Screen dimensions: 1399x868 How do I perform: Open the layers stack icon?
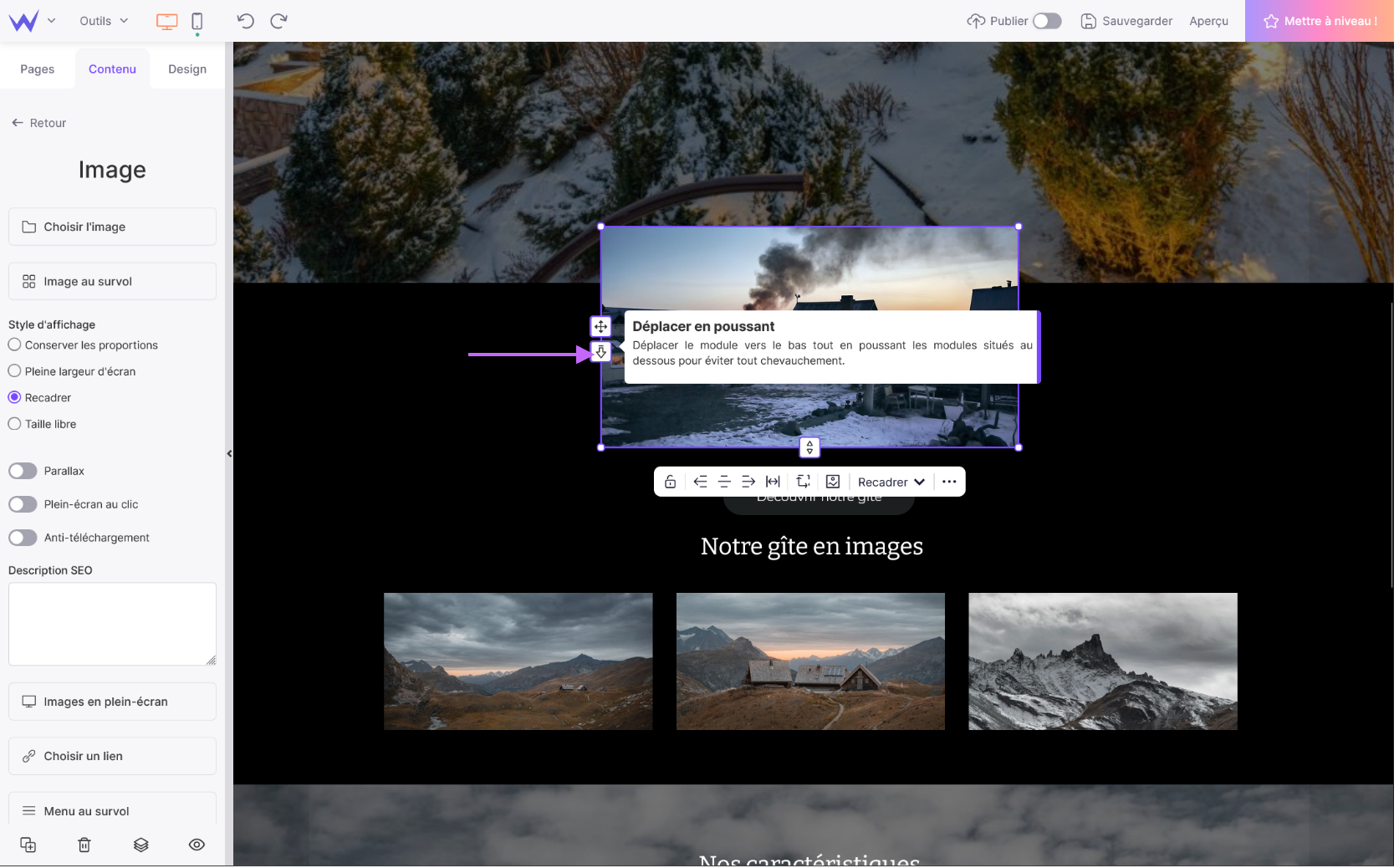(x=141, y=845)
